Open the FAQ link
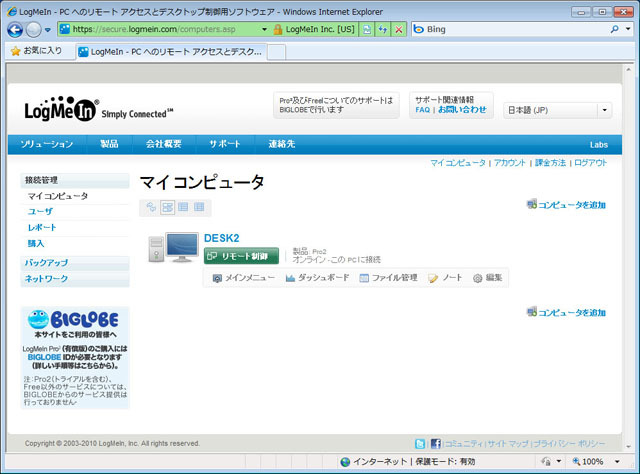The height and width of the screenshot is (474, 640). [x=422, y=109]
